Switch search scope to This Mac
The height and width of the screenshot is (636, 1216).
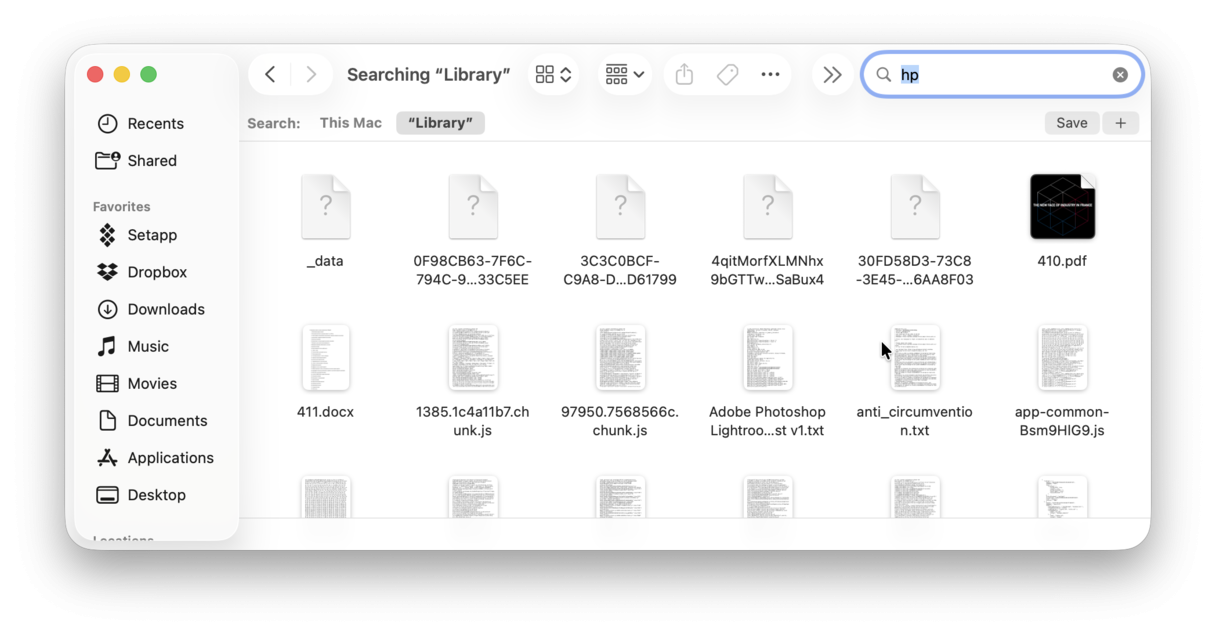tap(350, 122)
